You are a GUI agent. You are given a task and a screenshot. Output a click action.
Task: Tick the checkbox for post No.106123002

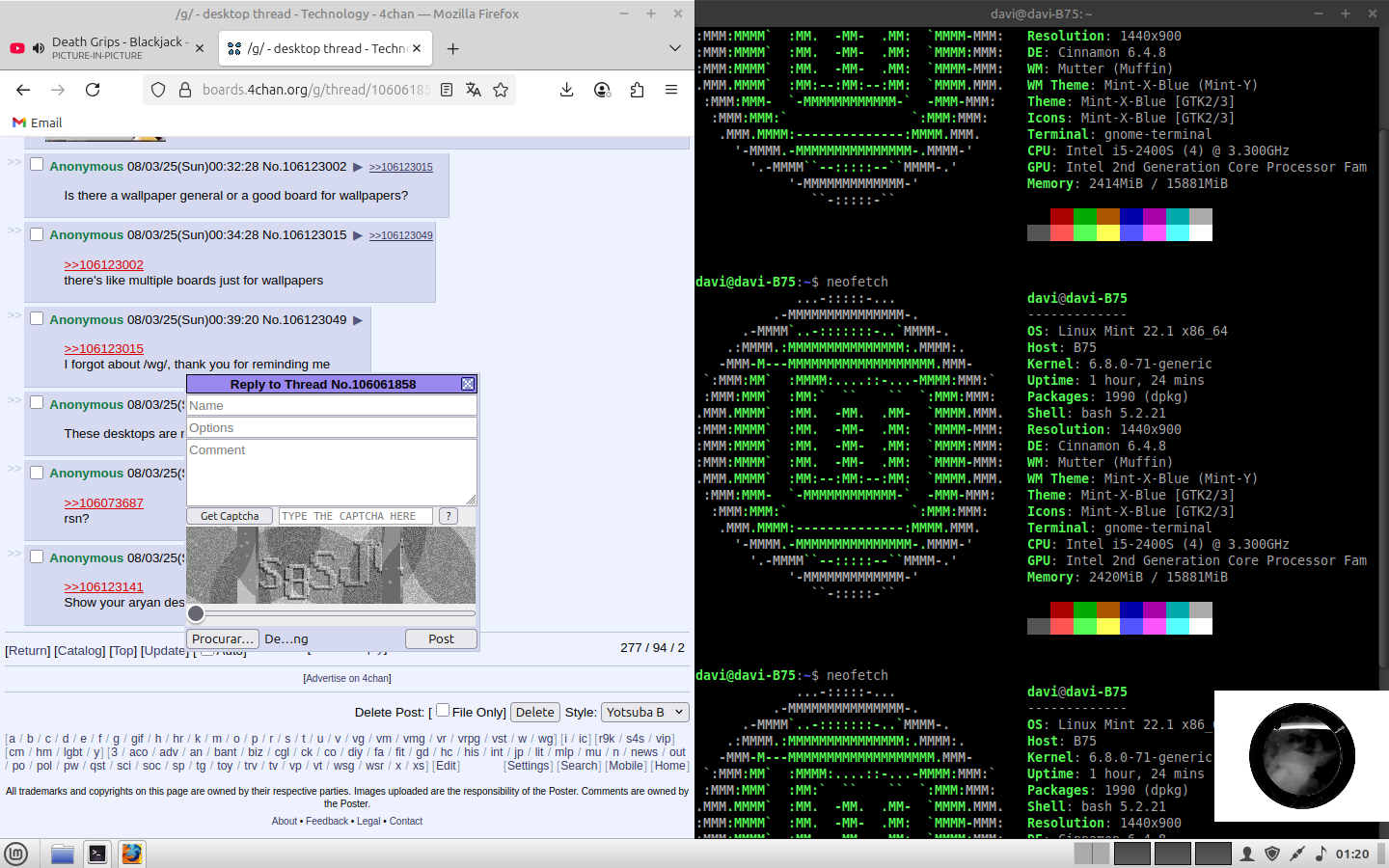point(37,165)
